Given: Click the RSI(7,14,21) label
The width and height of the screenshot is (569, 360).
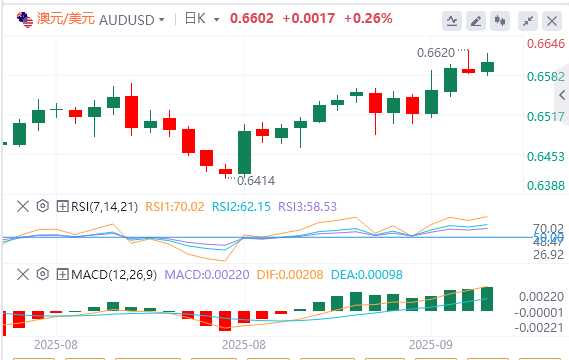Looking at the screenshot, I should [105, 207].
